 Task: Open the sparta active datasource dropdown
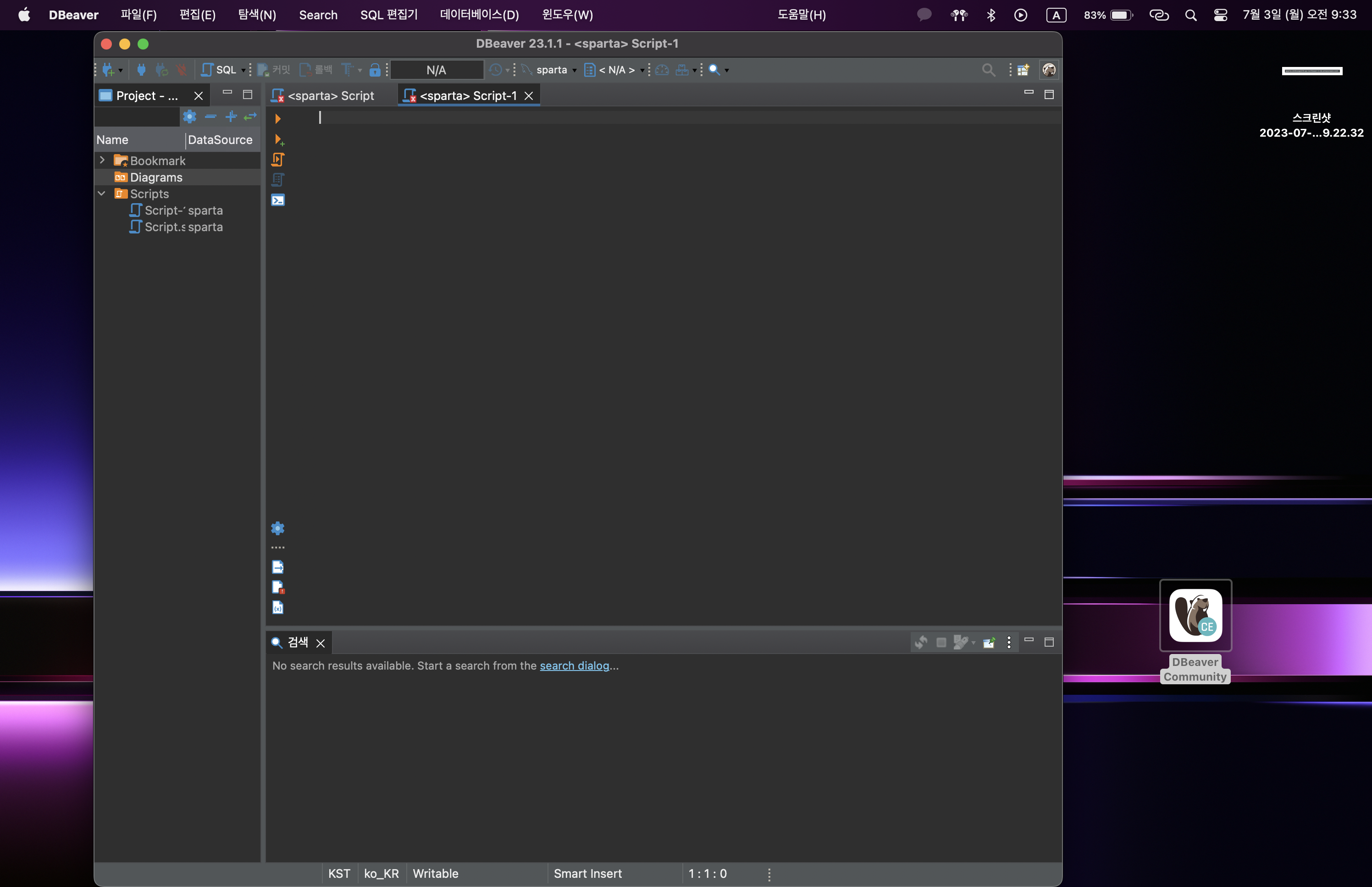coord(549,70)
